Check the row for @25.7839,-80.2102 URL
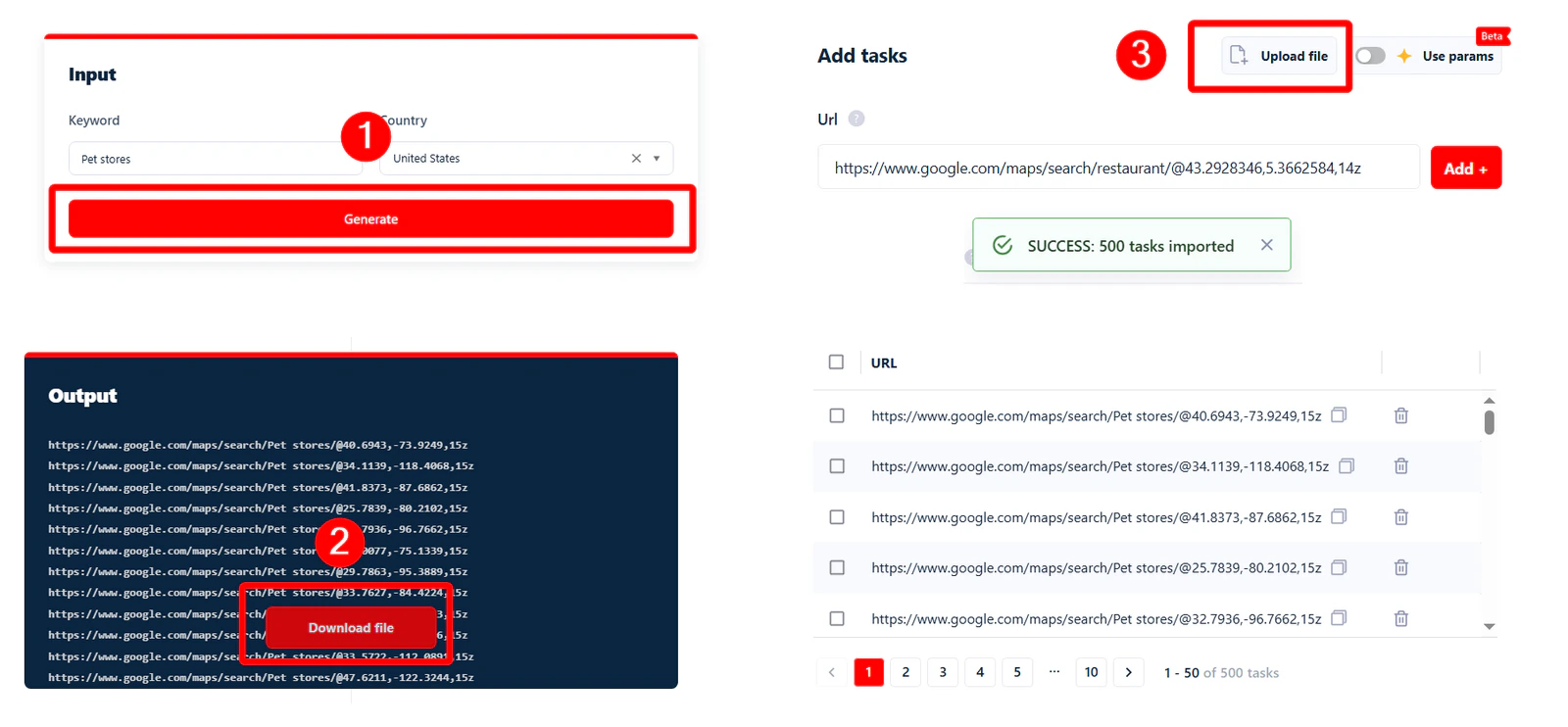 coord(837,567)
